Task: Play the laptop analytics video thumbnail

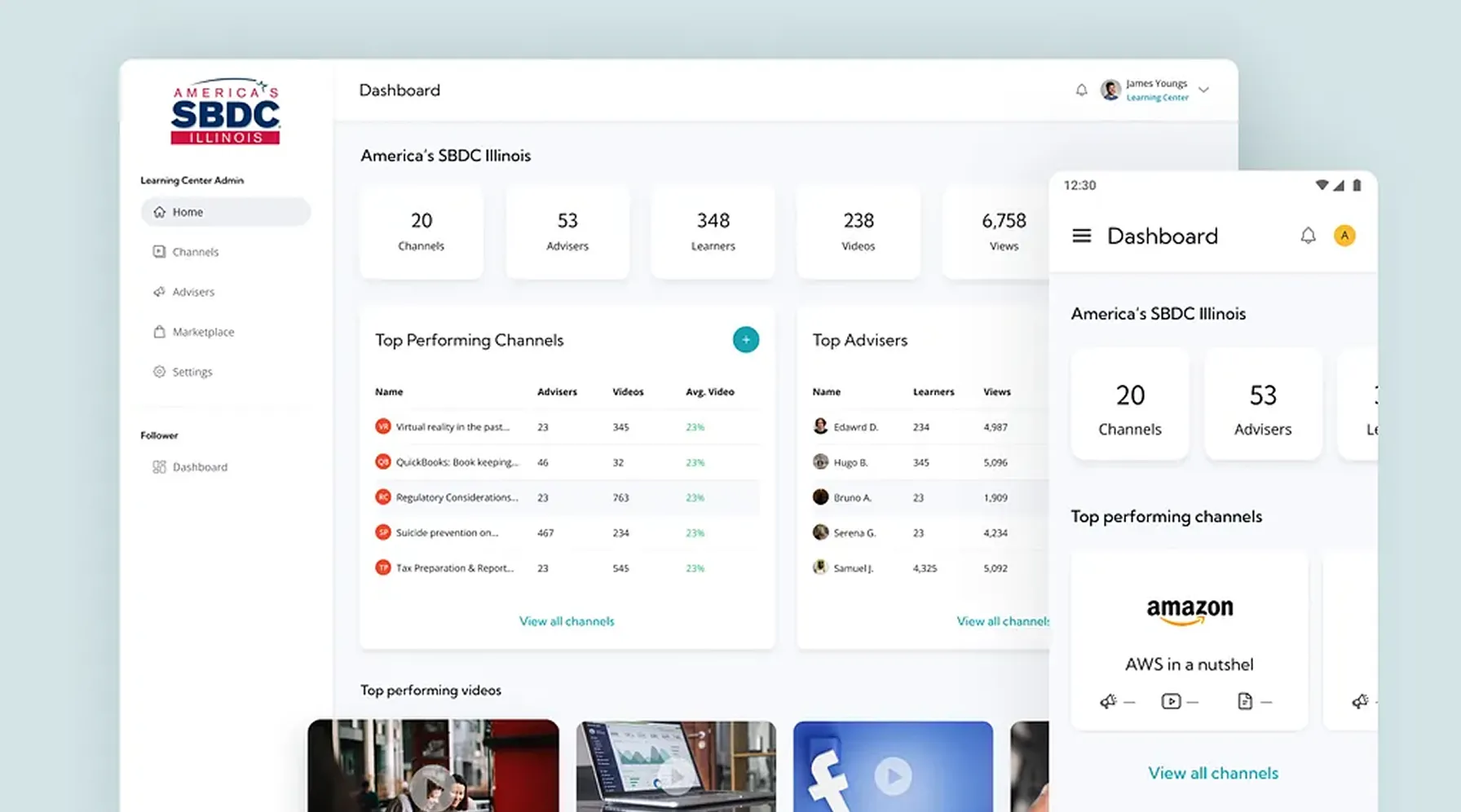Action: click(x=676, y=766)
